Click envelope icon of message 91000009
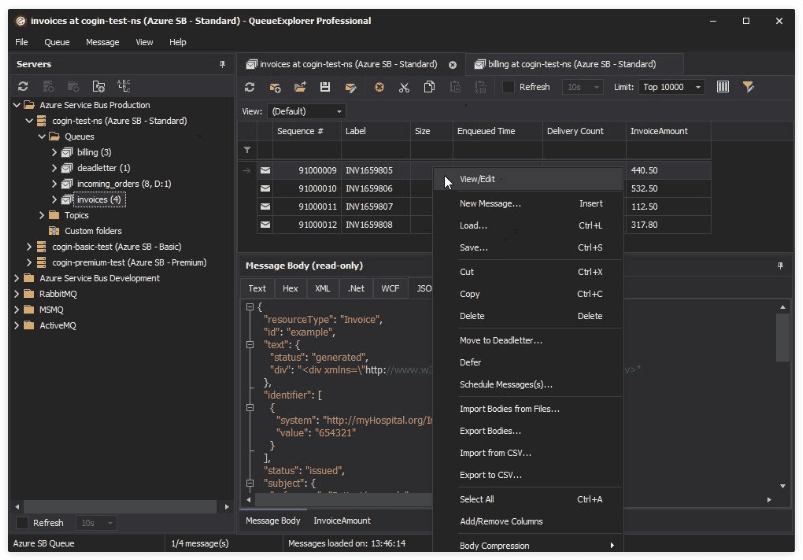This screenshot has width=803, height=560. click(265, 170)
